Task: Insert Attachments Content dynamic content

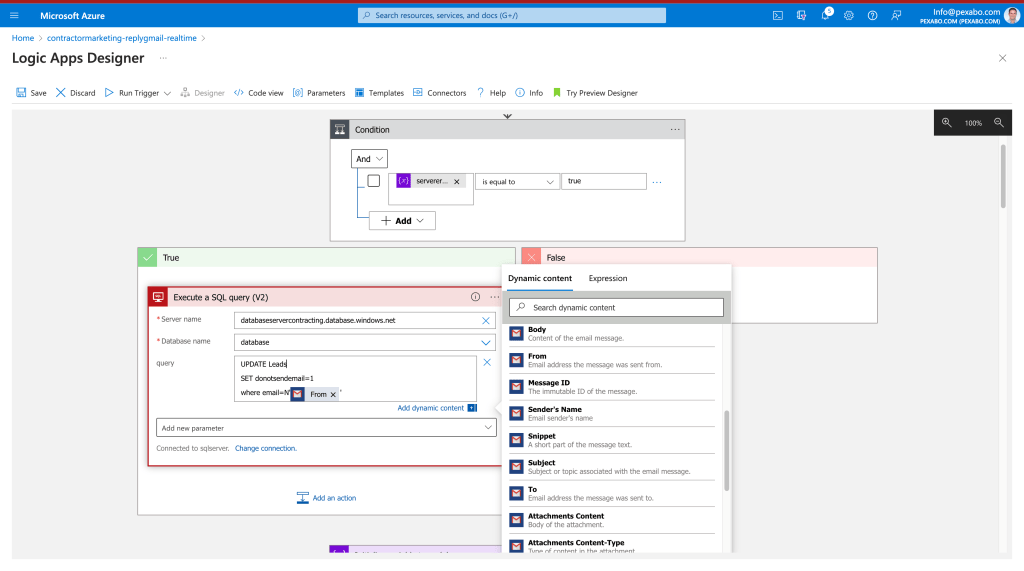Action: pos(612,520)
